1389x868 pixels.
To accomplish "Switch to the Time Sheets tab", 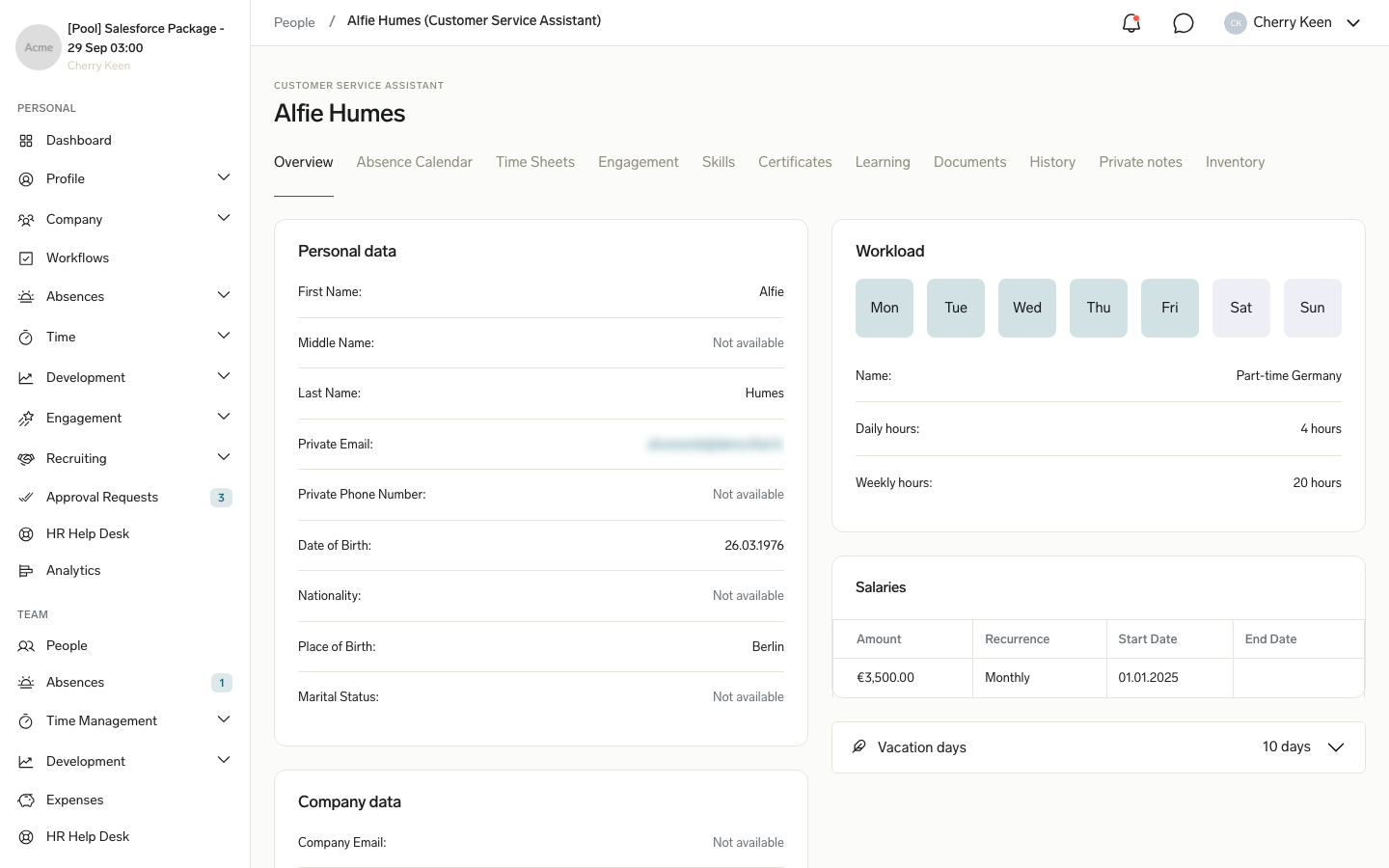I will (535, 162).
